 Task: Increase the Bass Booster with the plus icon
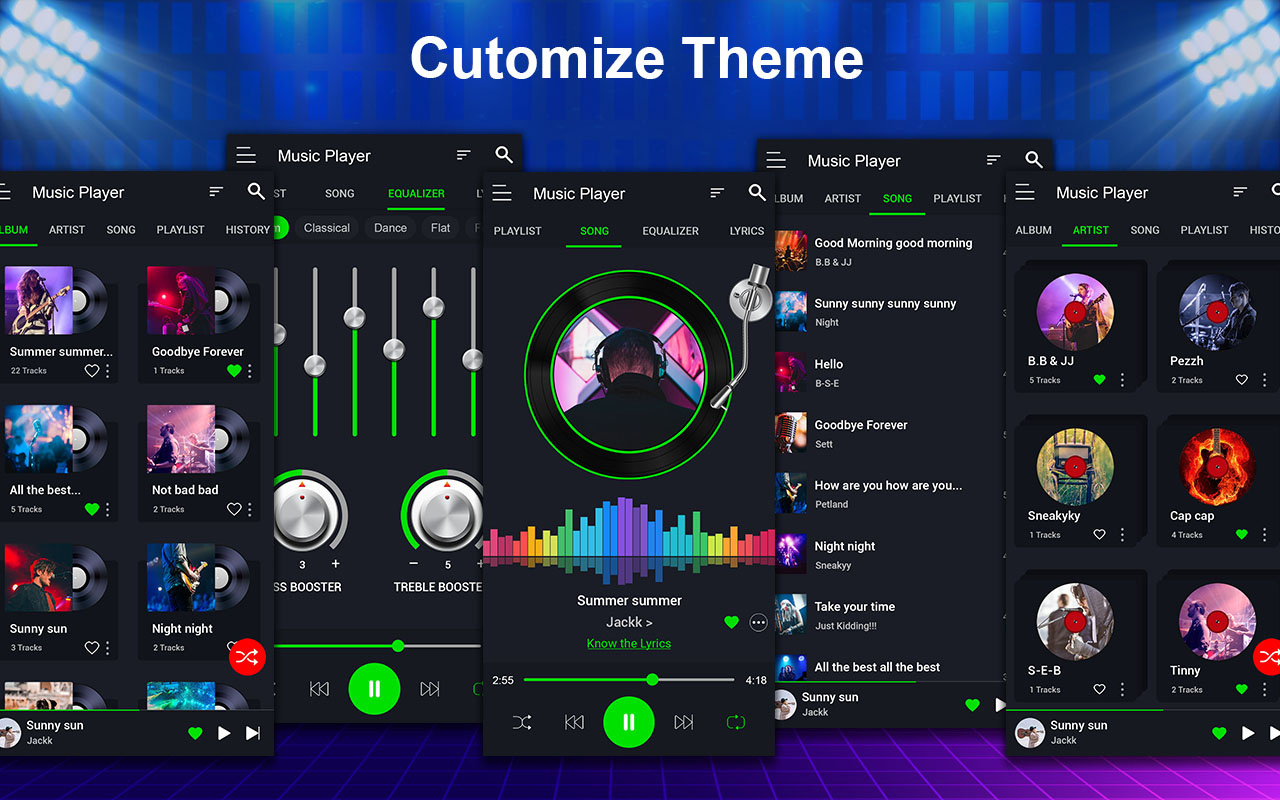point(335,564)
